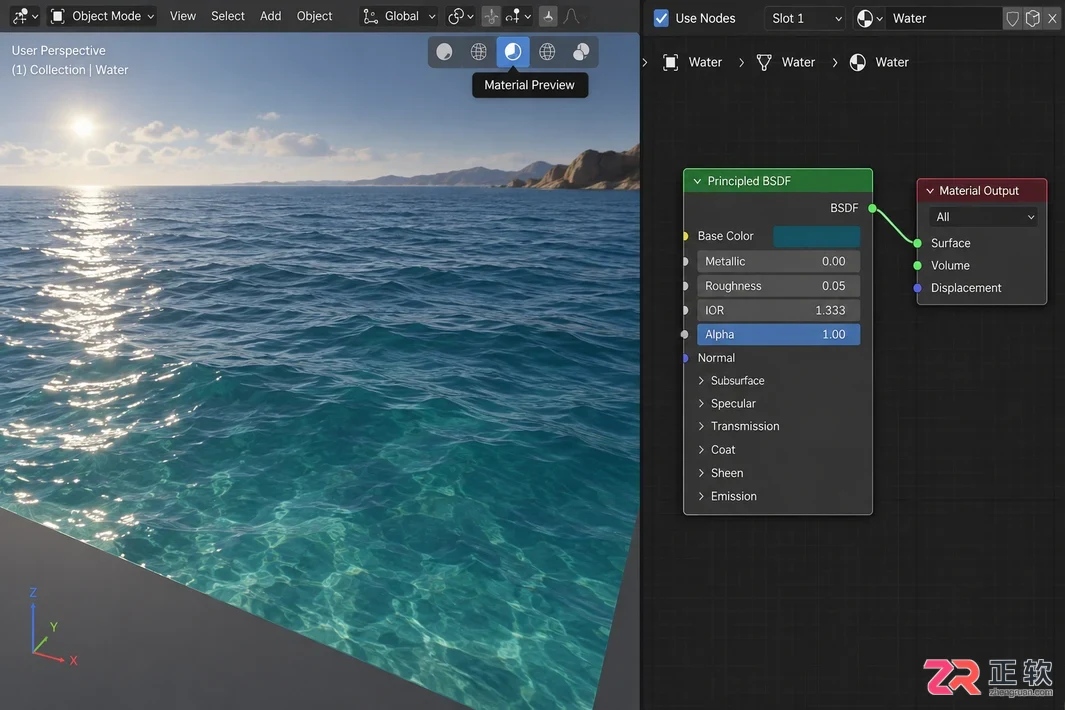Click globe icon left of Material Preview button
The width and height of the screenshot is (1065, 710).
[479, 52]
